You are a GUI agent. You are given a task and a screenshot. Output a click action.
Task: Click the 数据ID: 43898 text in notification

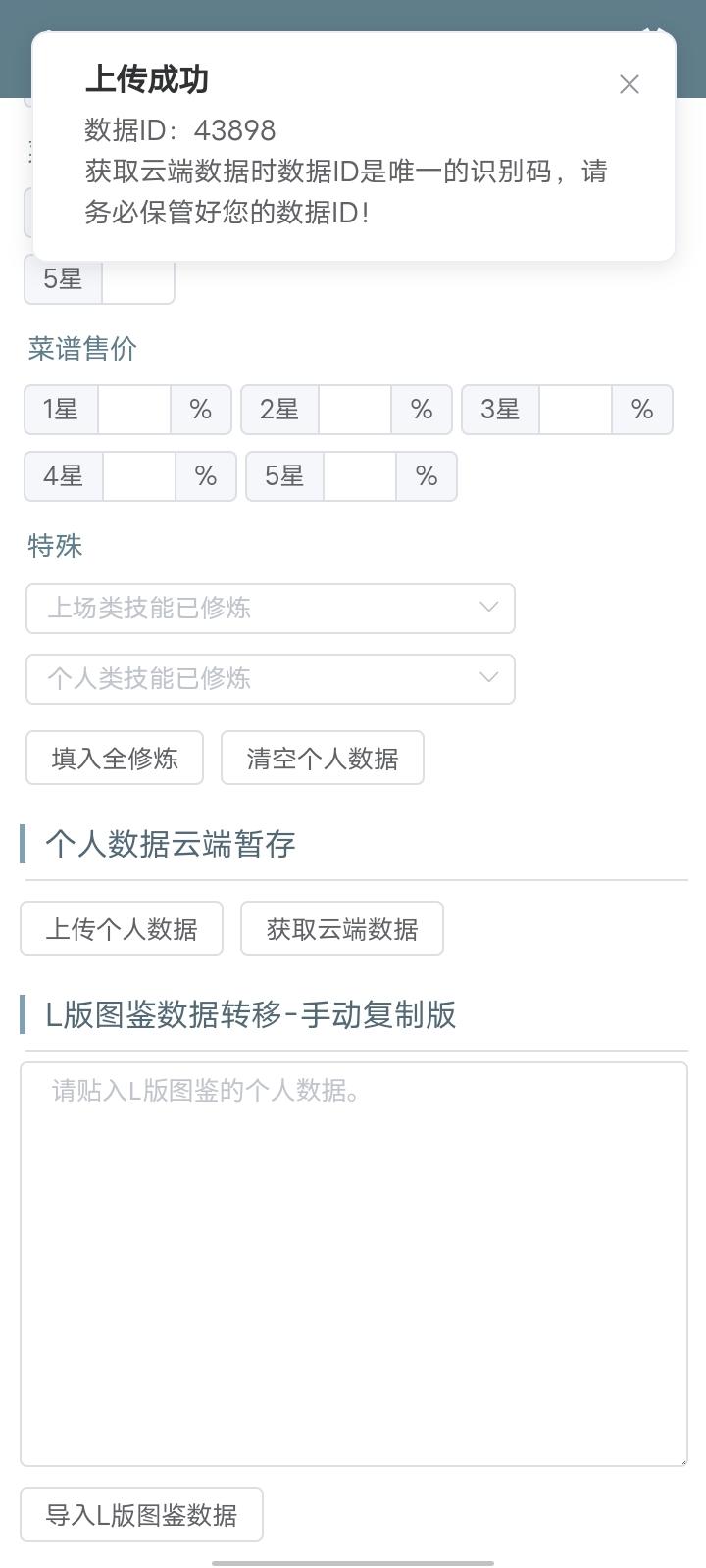[180, 130]
